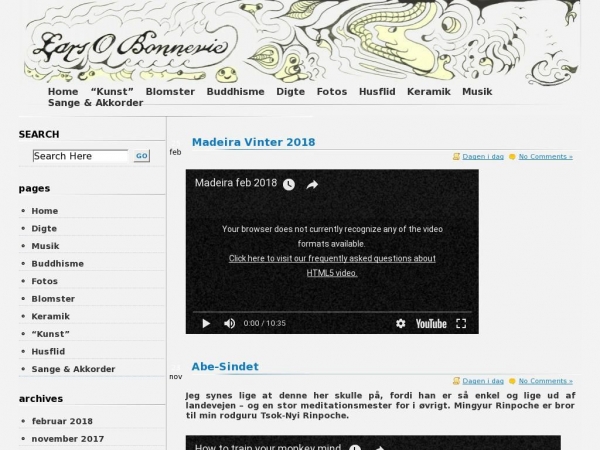Open HTML5 video FAQ link in player
The image size is (600, 450).
click(x=332, y=266)
